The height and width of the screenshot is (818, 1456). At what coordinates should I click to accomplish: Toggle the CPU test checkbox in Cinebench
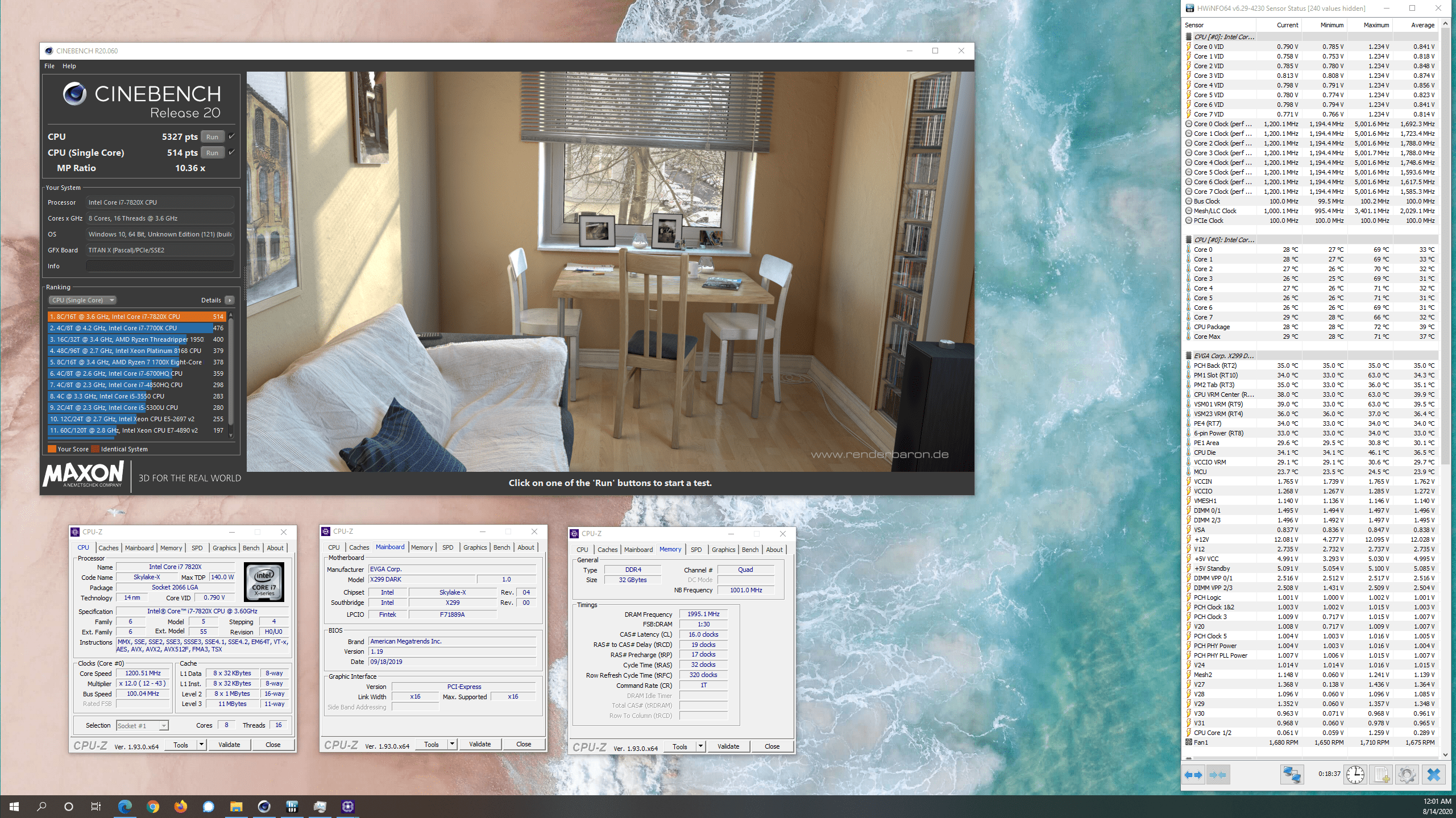[x=231, y=136]
